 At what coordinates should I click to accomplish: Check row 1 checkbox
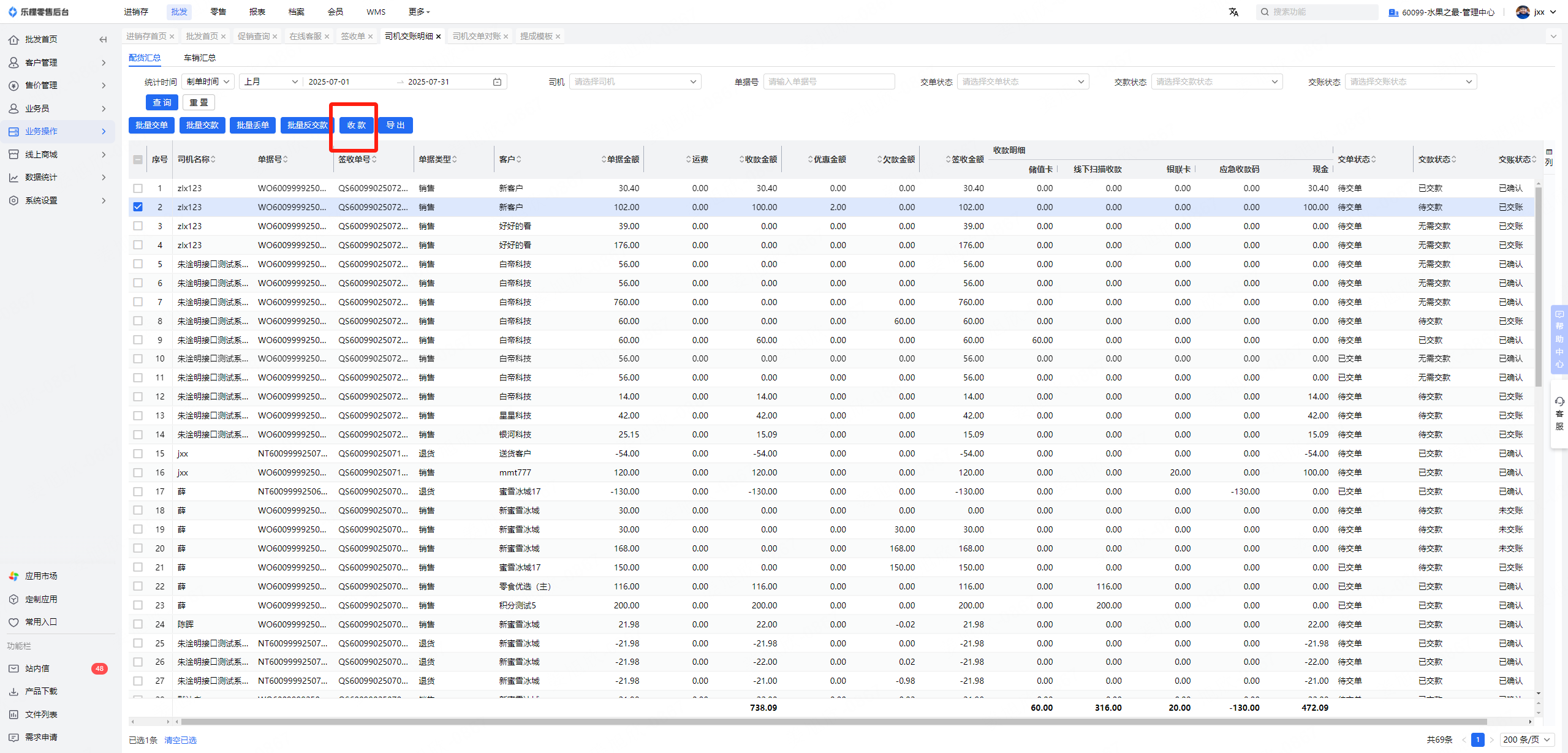coord(138,189)
